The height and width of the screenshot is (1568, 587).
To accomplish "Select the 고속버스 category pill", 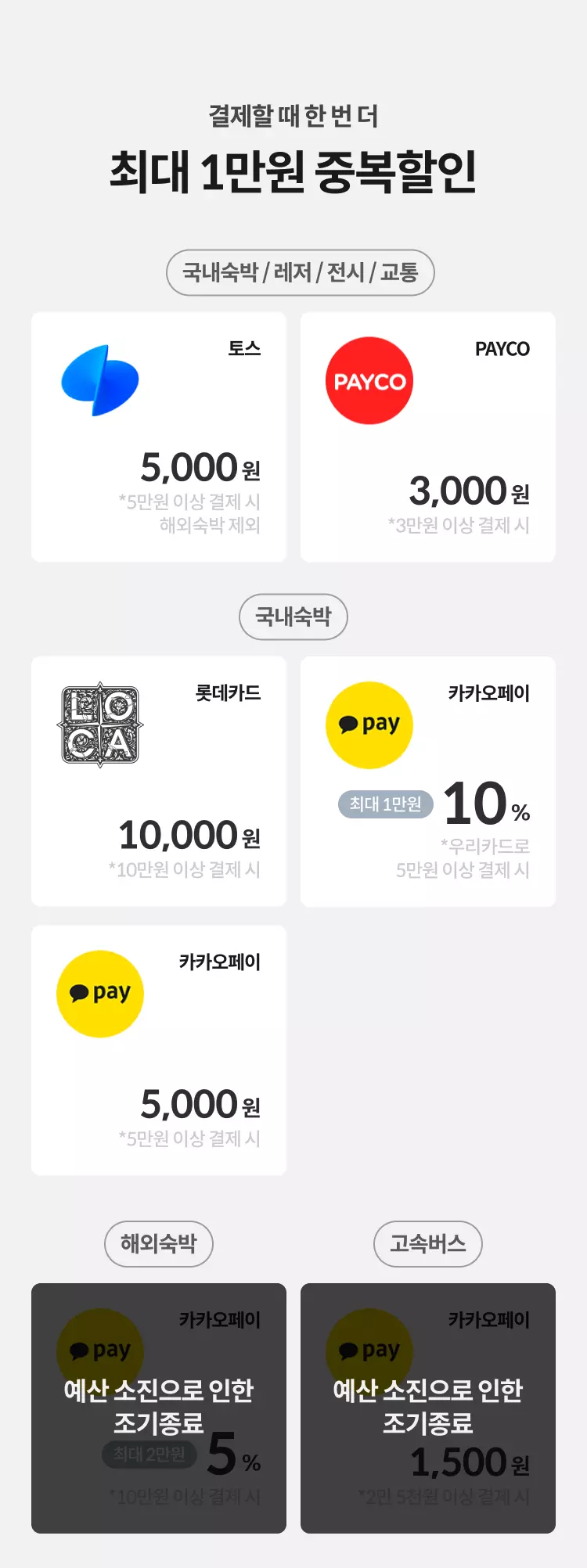I will point(428,1243).
